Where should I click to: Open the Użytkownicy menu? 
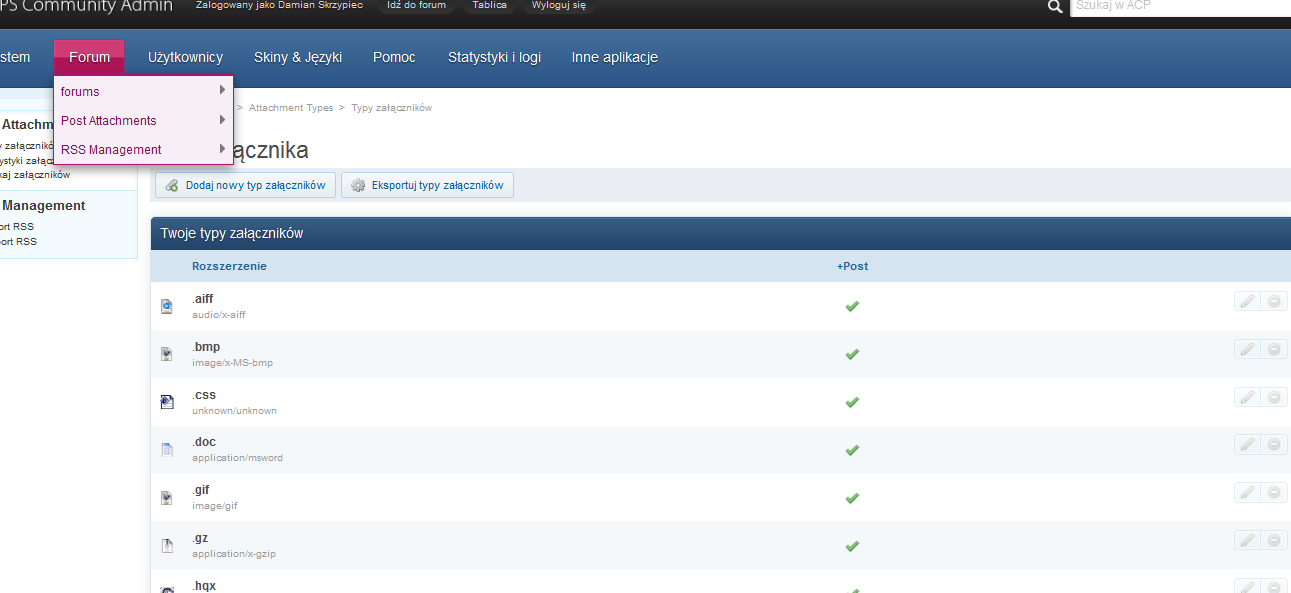coord(185,57)
